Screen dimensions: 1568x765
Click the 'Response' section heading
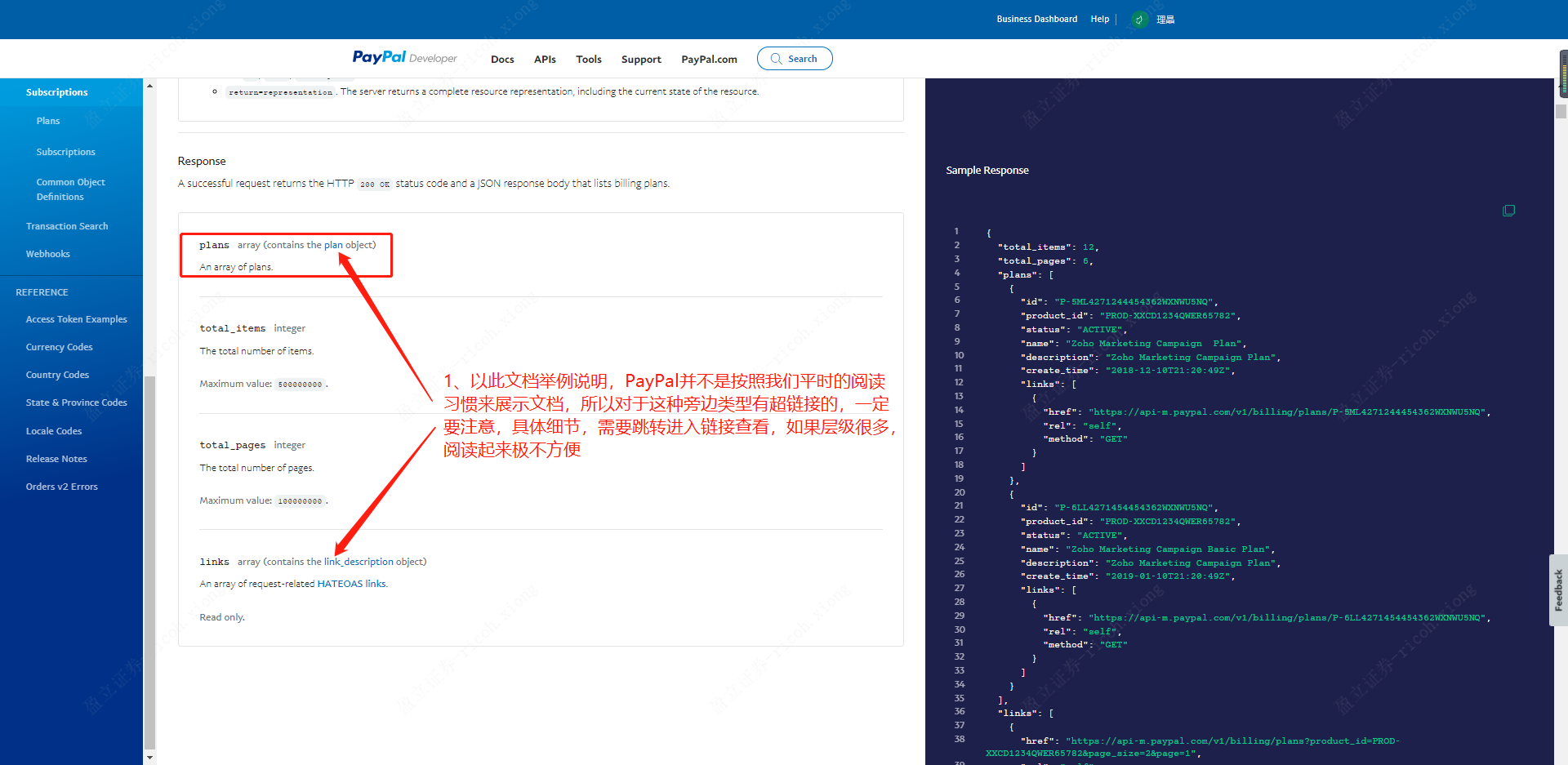tap(202, 162)
